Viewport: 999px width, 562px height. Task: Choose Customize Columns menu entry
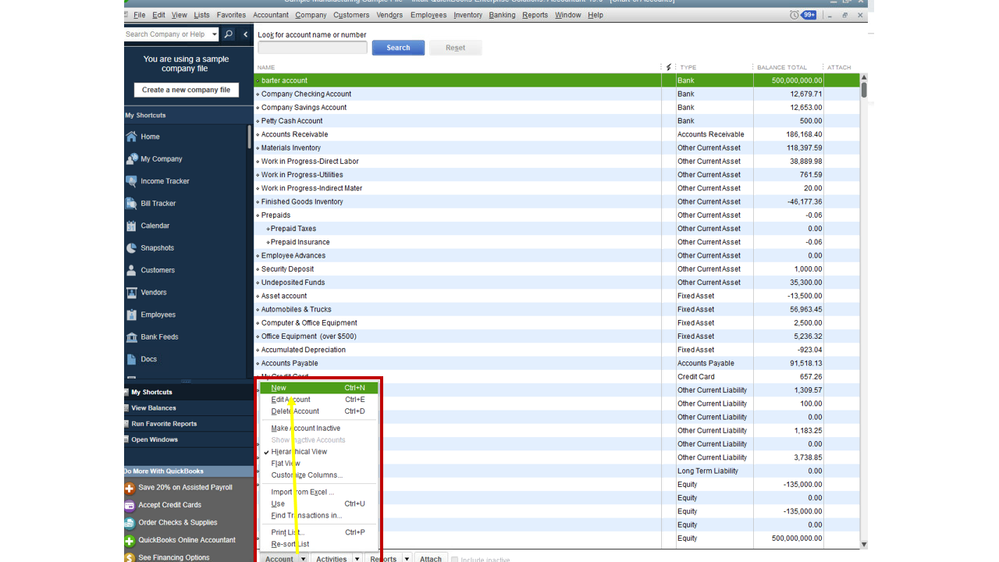[306, 475]
